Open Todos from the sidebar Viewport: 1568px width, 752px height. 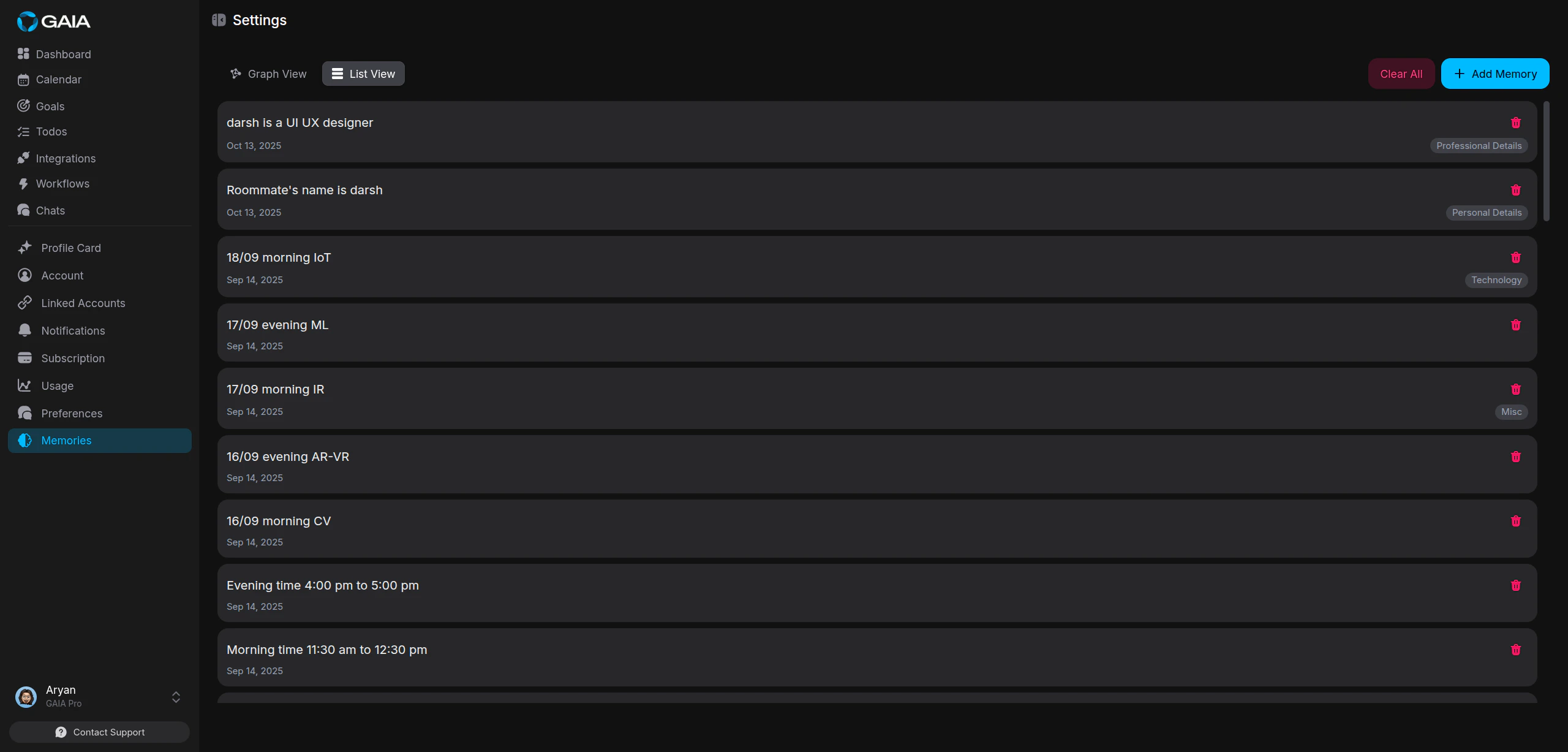pos(51,131)
